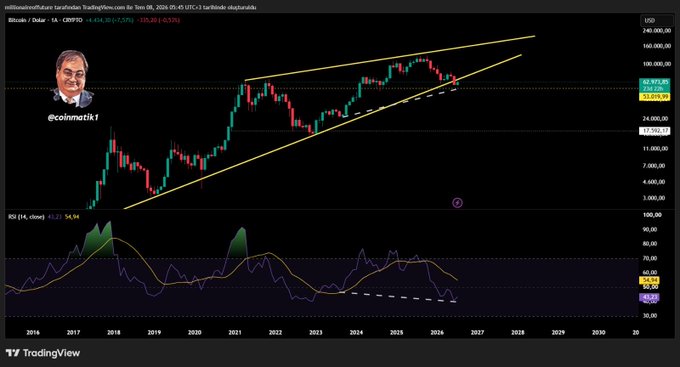Image resolution: width=680 pixels, height=367 pixels.
Task: Click the white price label 17.592,17
Action: tap(655, 131)
